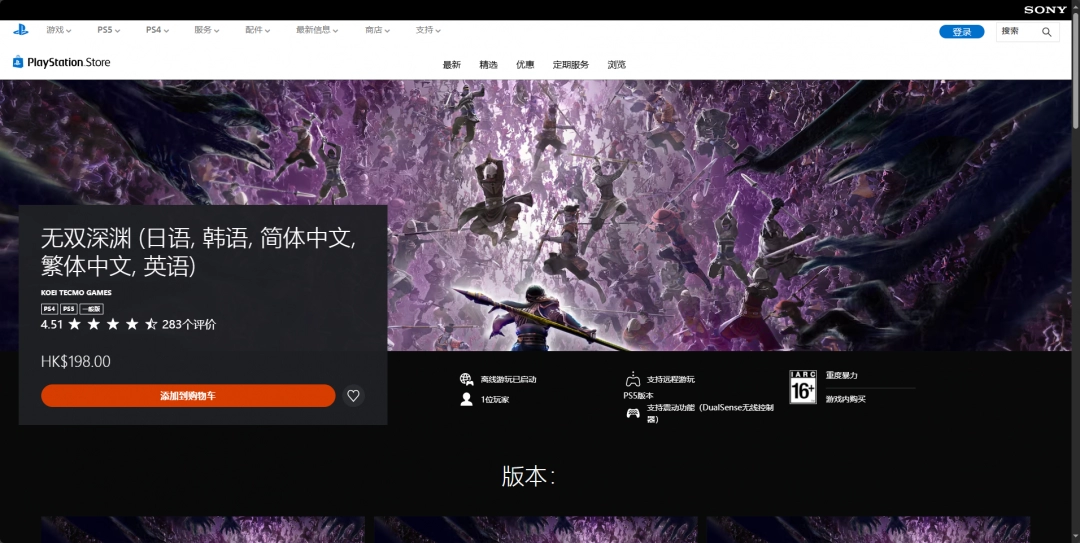The image size is (1080, 543).
Task: Click the single player person icon
Action: click(466, 399)
